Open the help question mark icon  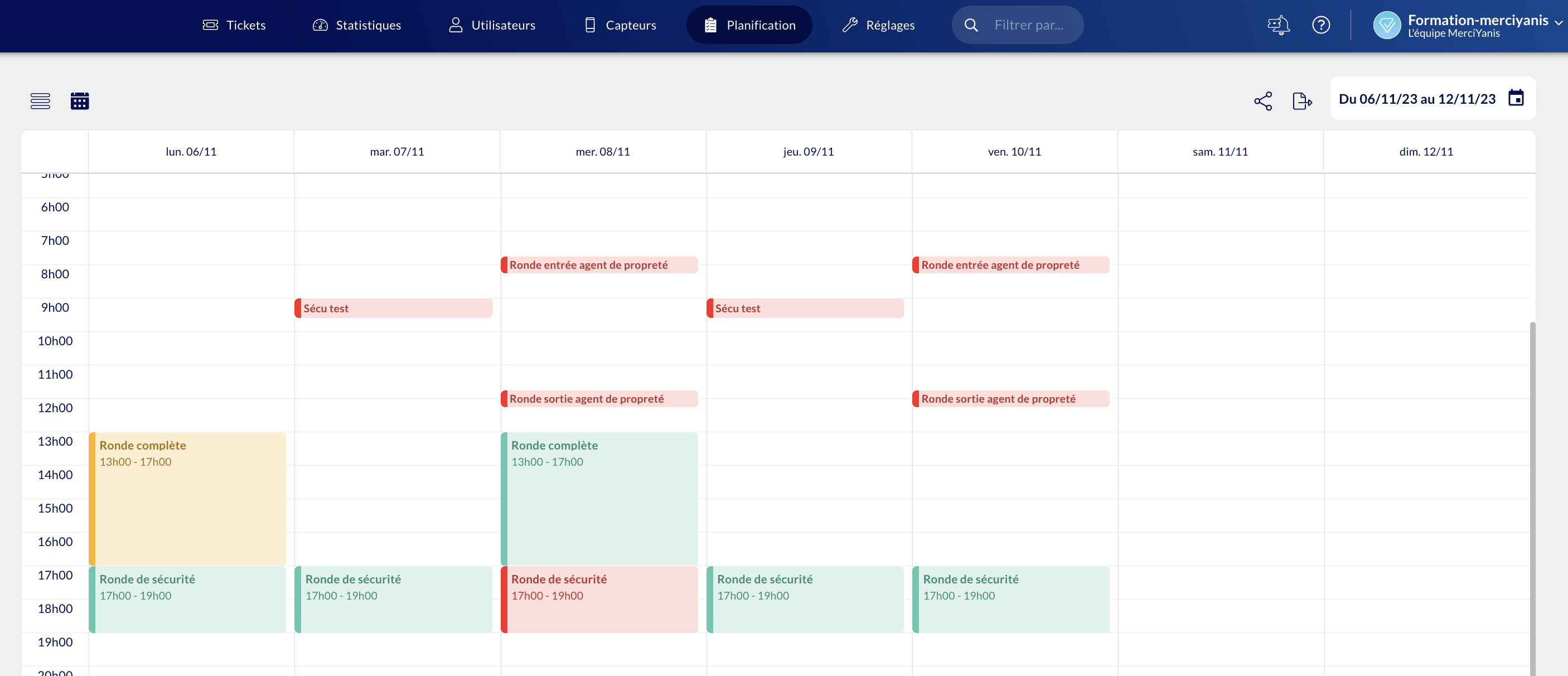coord(1321,25)
